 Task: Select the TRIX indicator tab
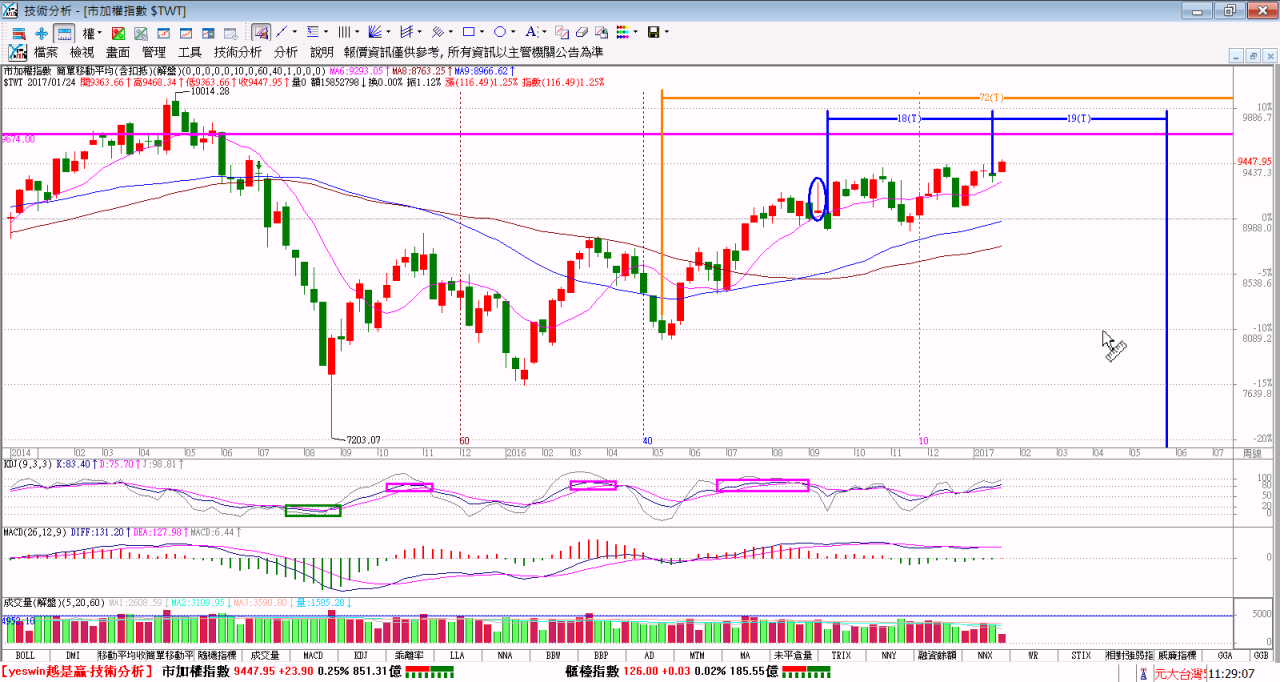(841, 655)
